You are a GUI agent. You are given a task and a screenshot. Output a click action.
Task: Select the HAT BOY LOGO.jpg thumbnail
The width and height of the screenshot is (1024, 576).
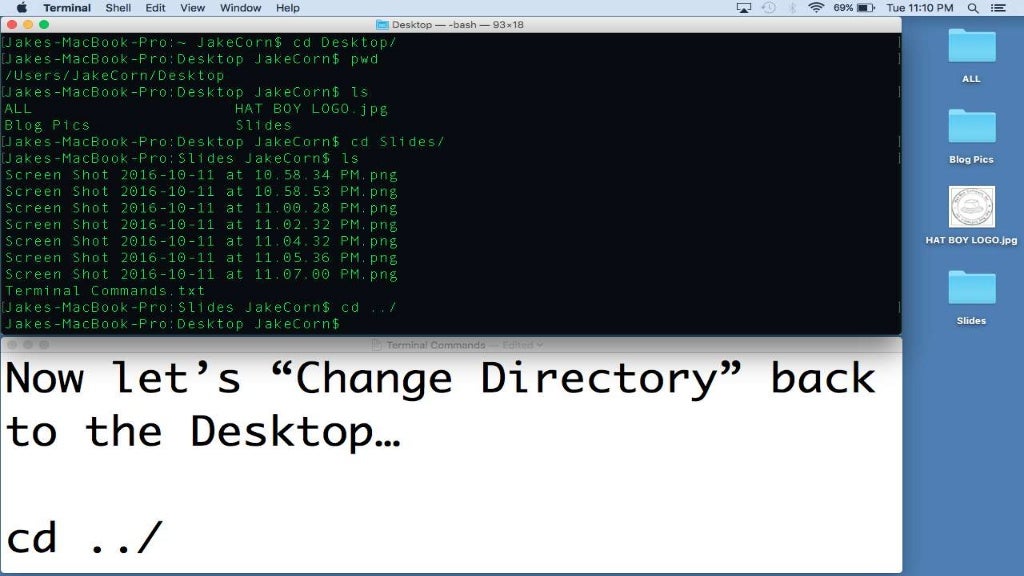pyautogui.click(x=971, y=206)
